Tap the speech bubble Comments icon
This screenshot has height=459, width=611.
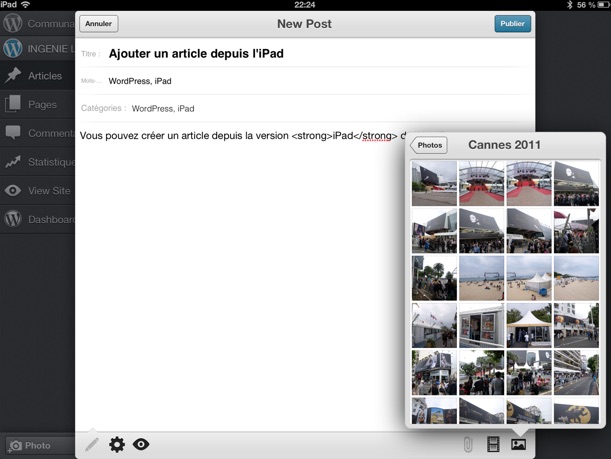(x=13, y=132)
